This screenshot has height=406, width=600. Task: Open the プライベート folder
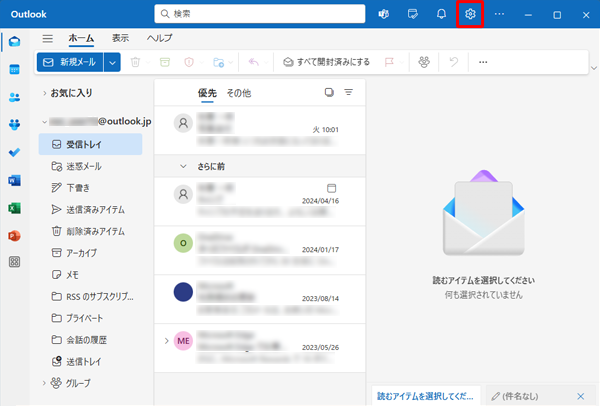coord(91,318)
